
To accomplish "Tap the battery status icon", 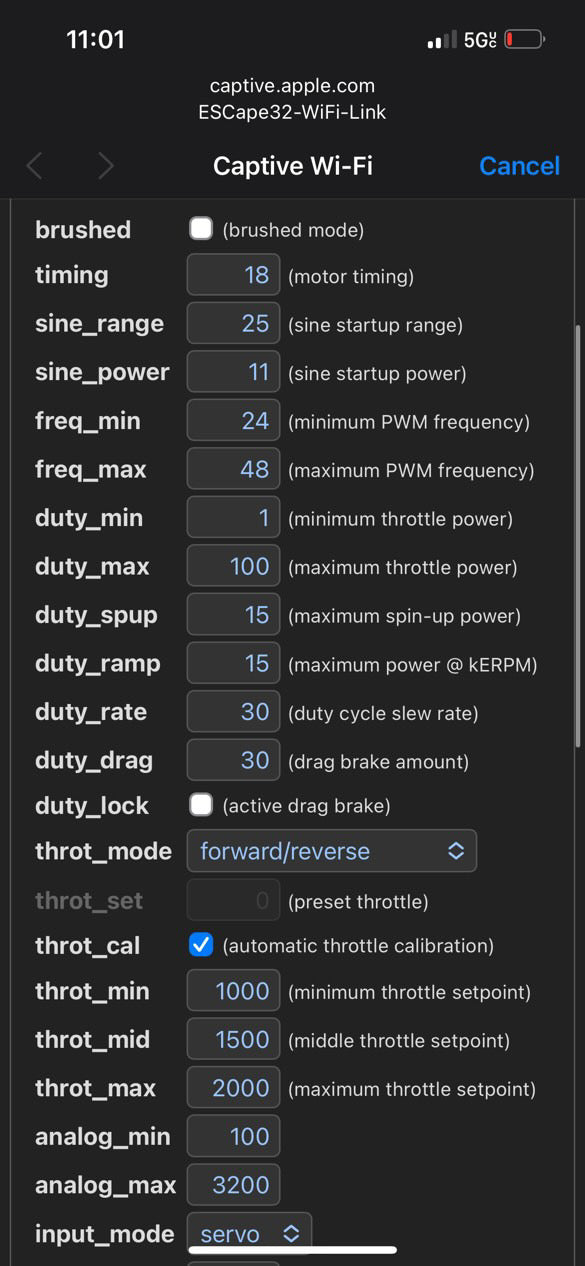I will (524, 40).
